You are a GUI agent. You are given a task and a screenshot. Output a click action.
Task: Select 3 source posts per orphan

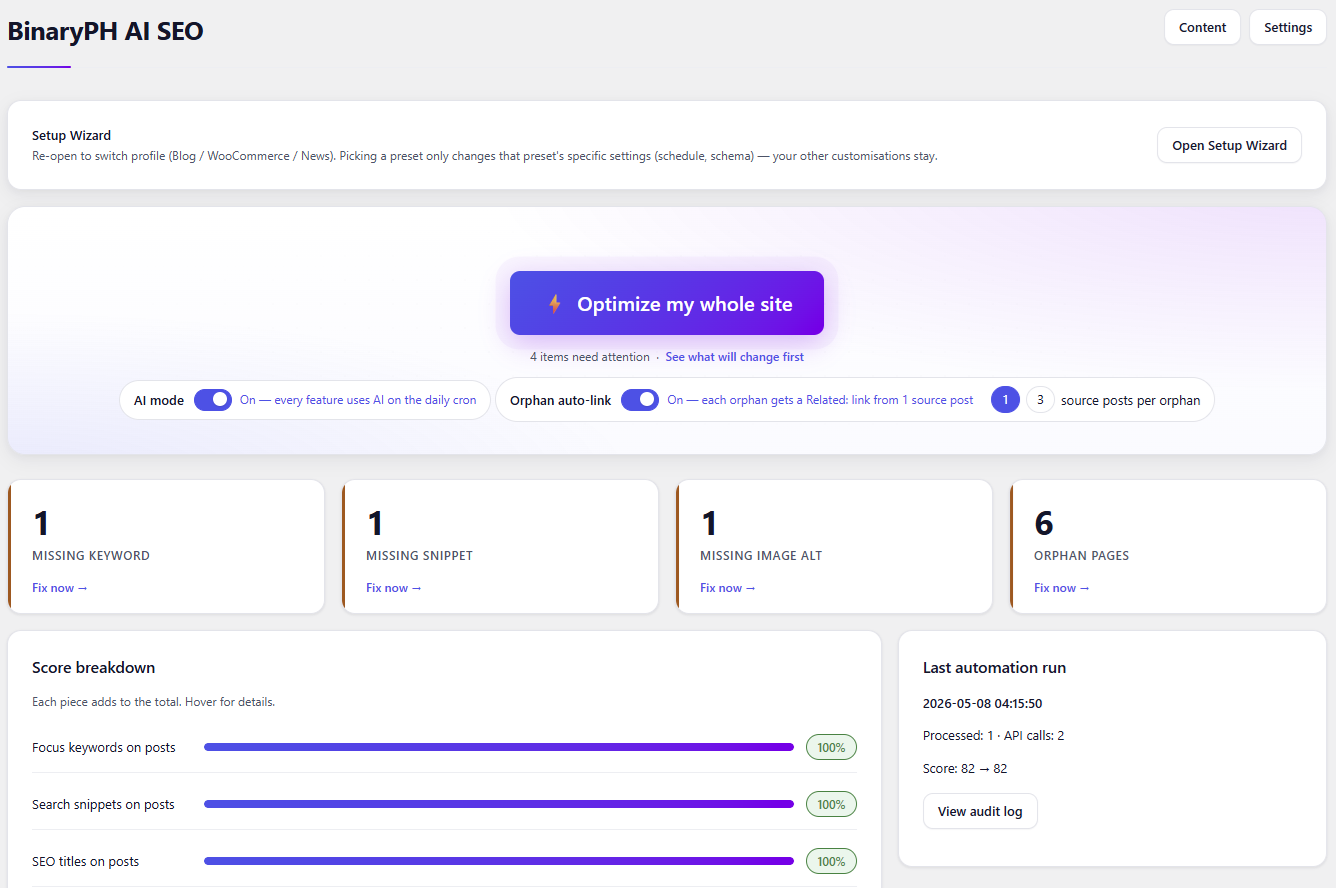click(x=1040, y=400)
